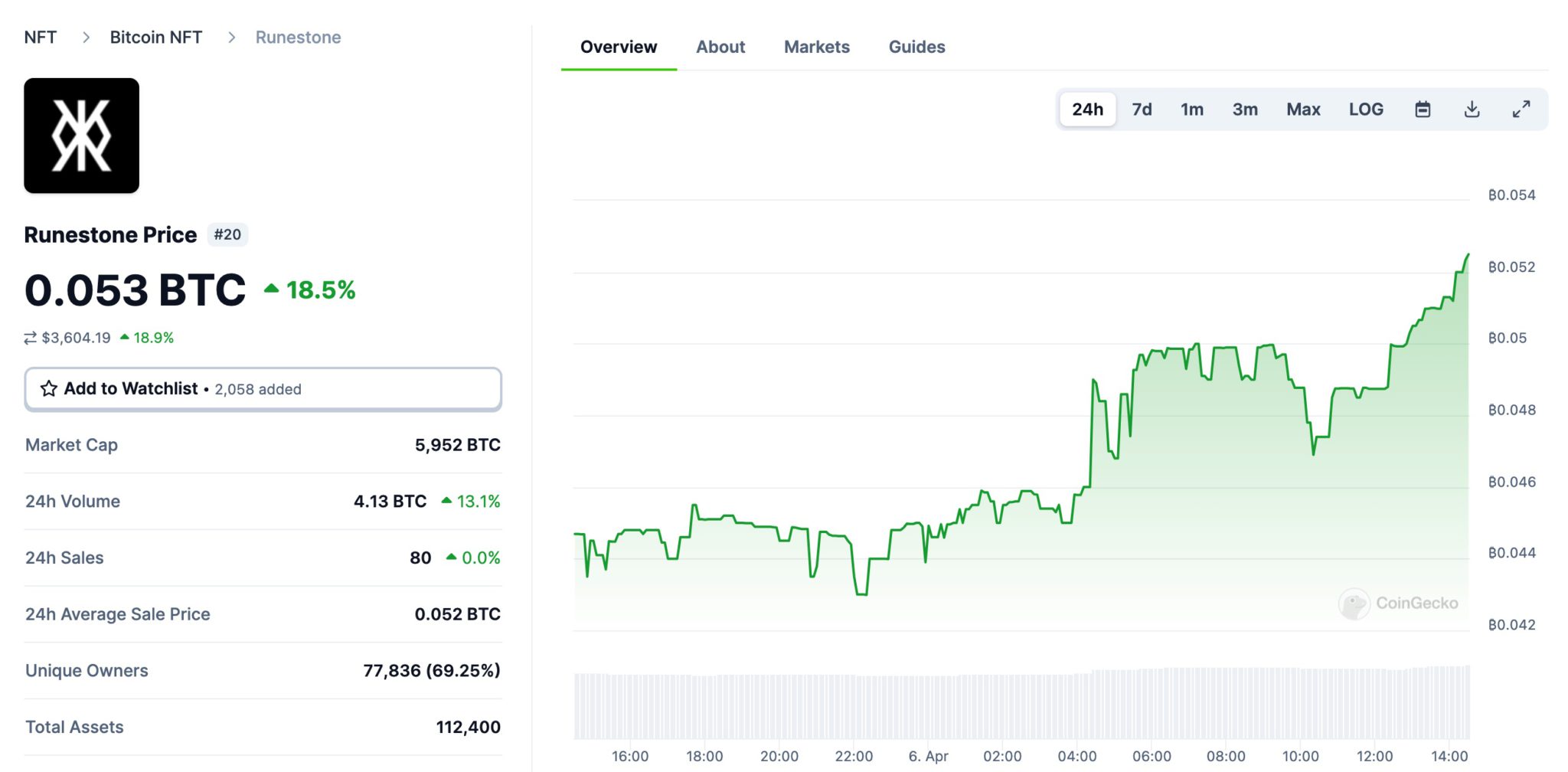
Task: Open the calendar date range picker
Action: [x=1423, y=110]
